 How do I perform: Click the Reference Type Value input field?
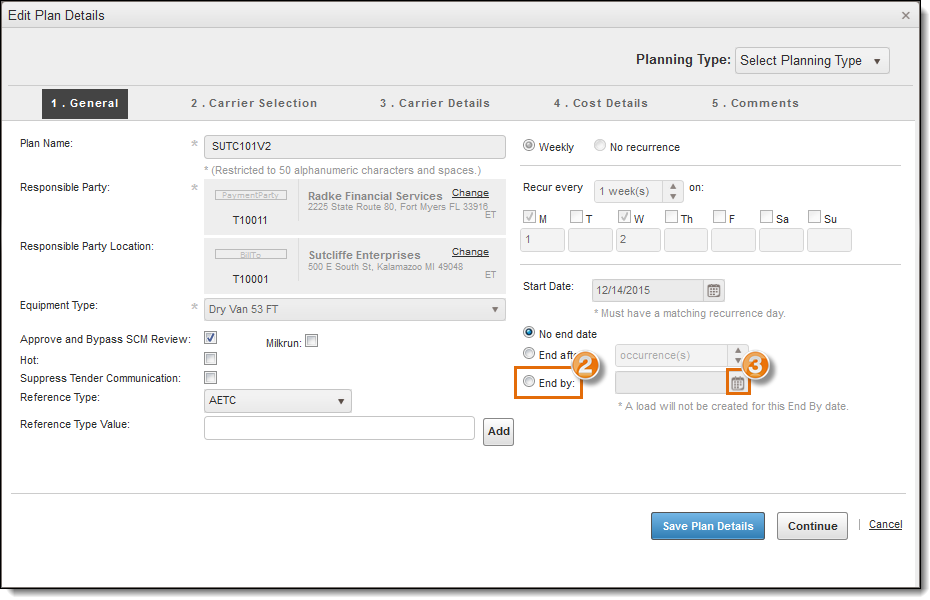pyautogui.click(x=339, y=428)
